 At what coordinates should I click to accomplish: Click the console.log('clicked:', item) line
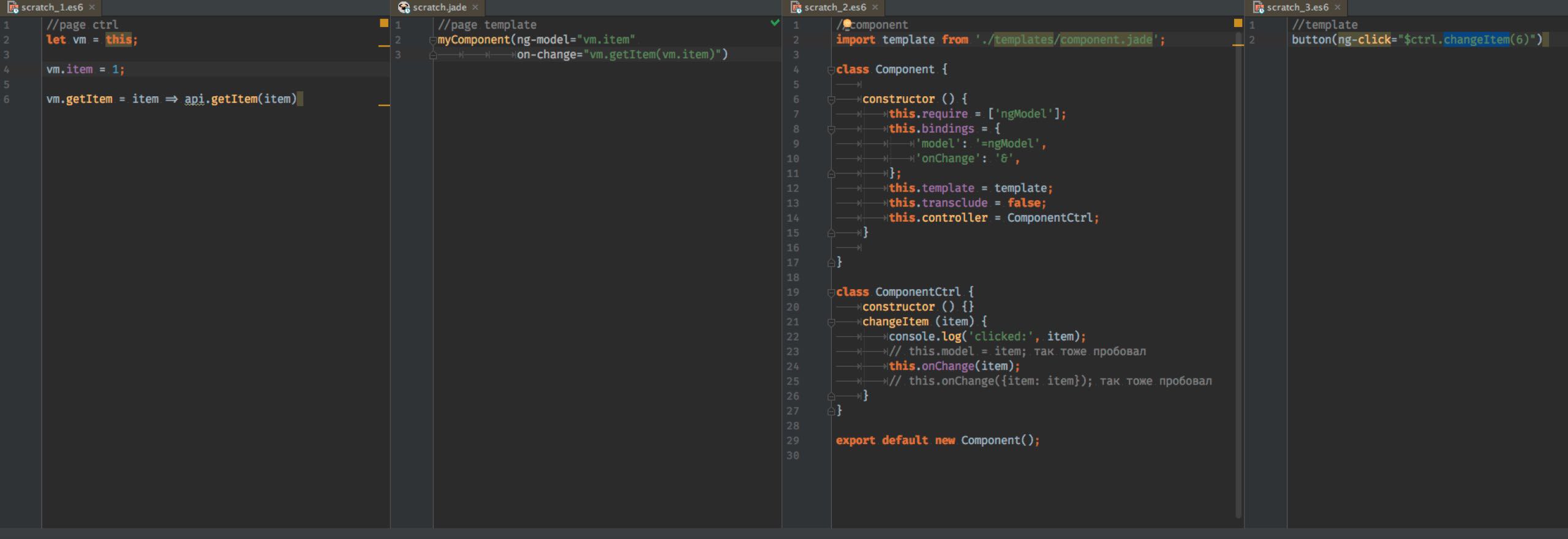[987, 337]
